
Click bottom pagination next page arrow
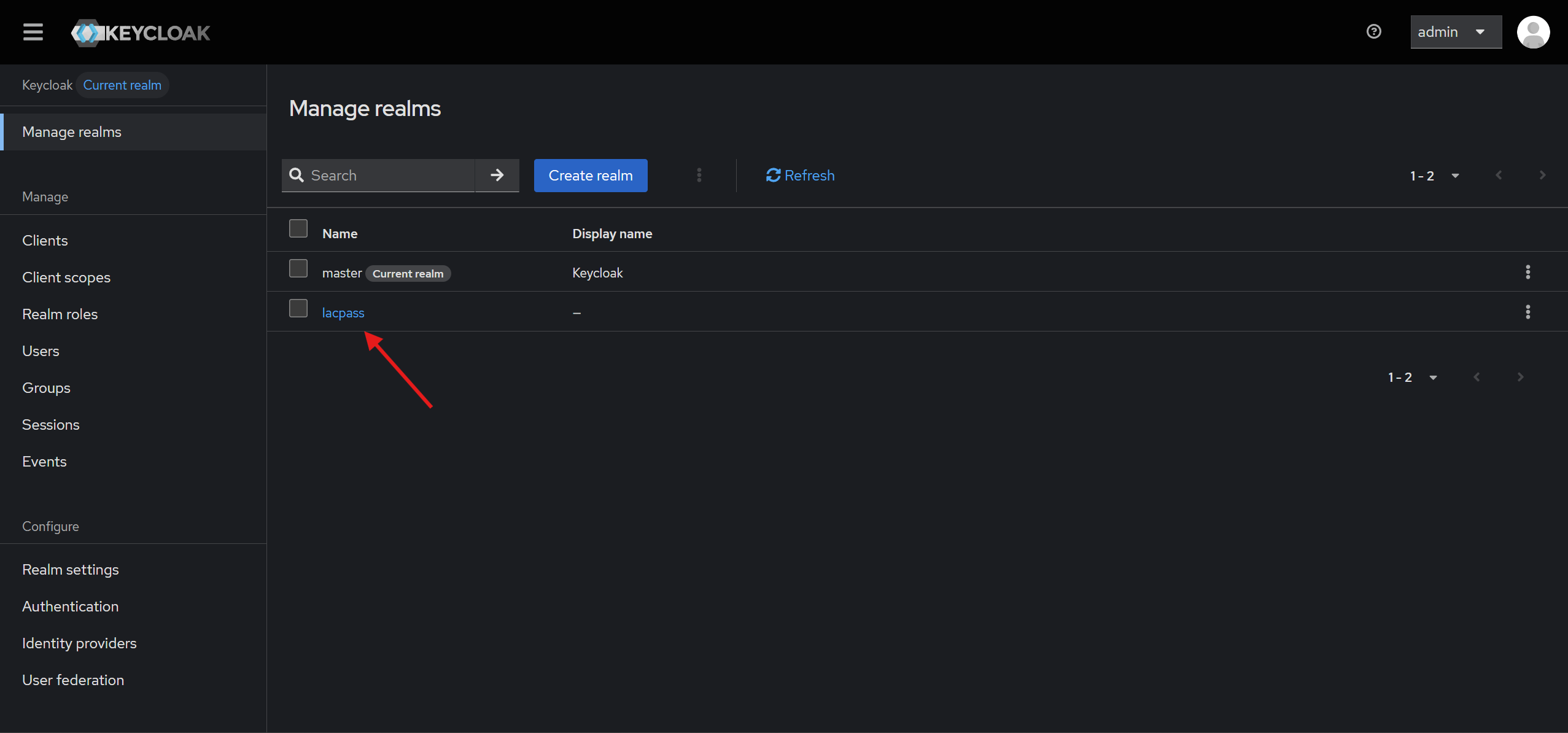click(x=1520, y=377)
